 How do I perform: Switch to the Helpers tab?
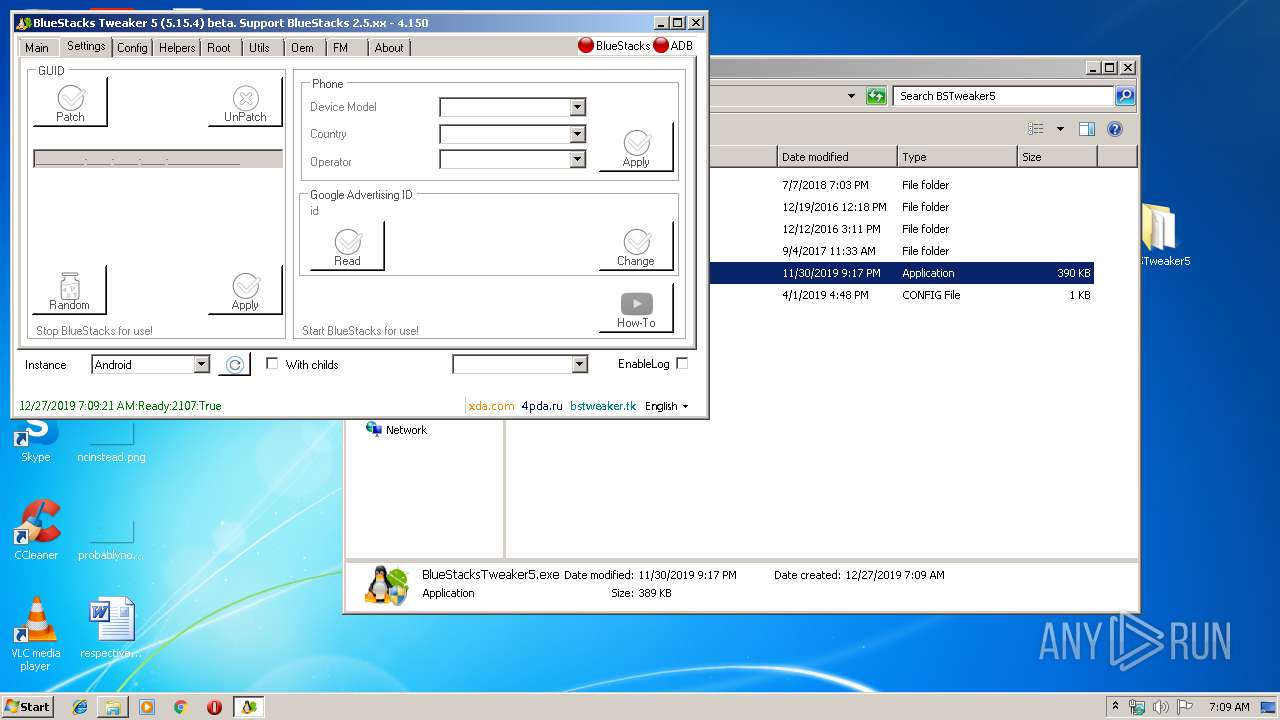point(177,48)
